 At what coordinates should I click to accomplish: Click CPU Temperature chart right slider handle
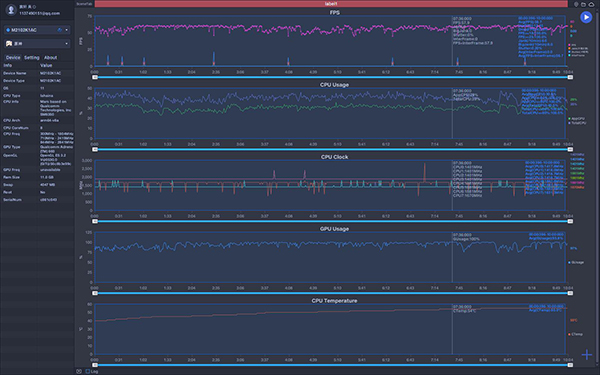point(570,365)
